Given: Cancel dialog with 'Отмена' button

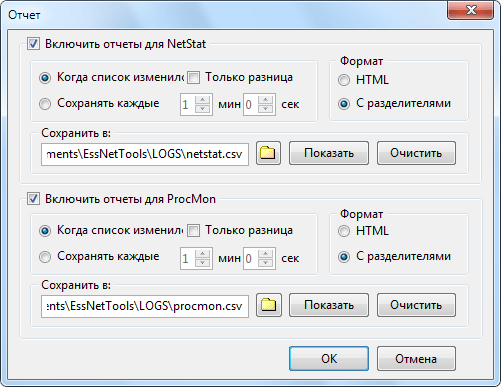Looking at the screenshot, I should coord(416,359).
